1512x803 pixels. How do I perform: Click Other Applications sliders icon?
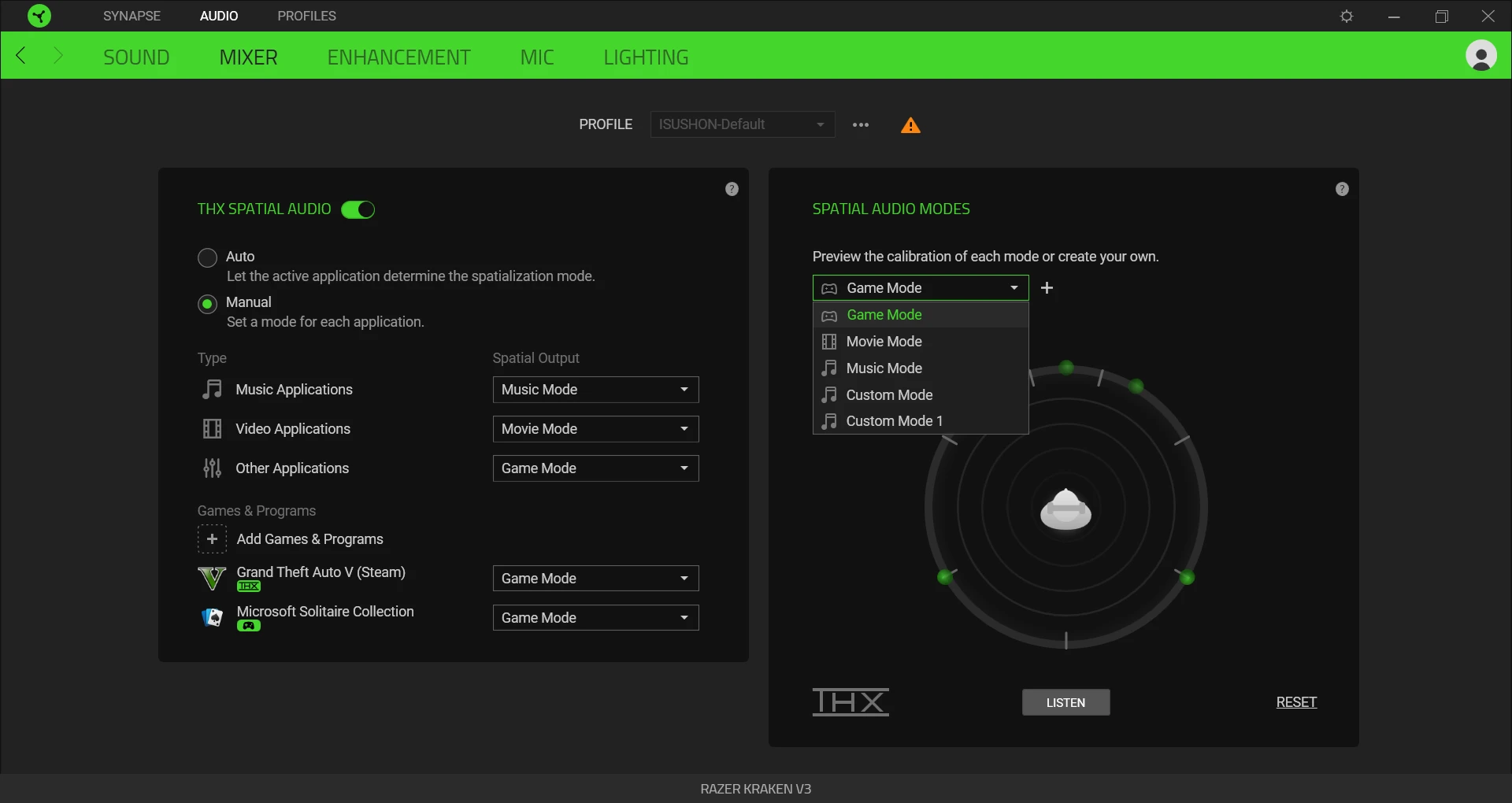point(212,468)
